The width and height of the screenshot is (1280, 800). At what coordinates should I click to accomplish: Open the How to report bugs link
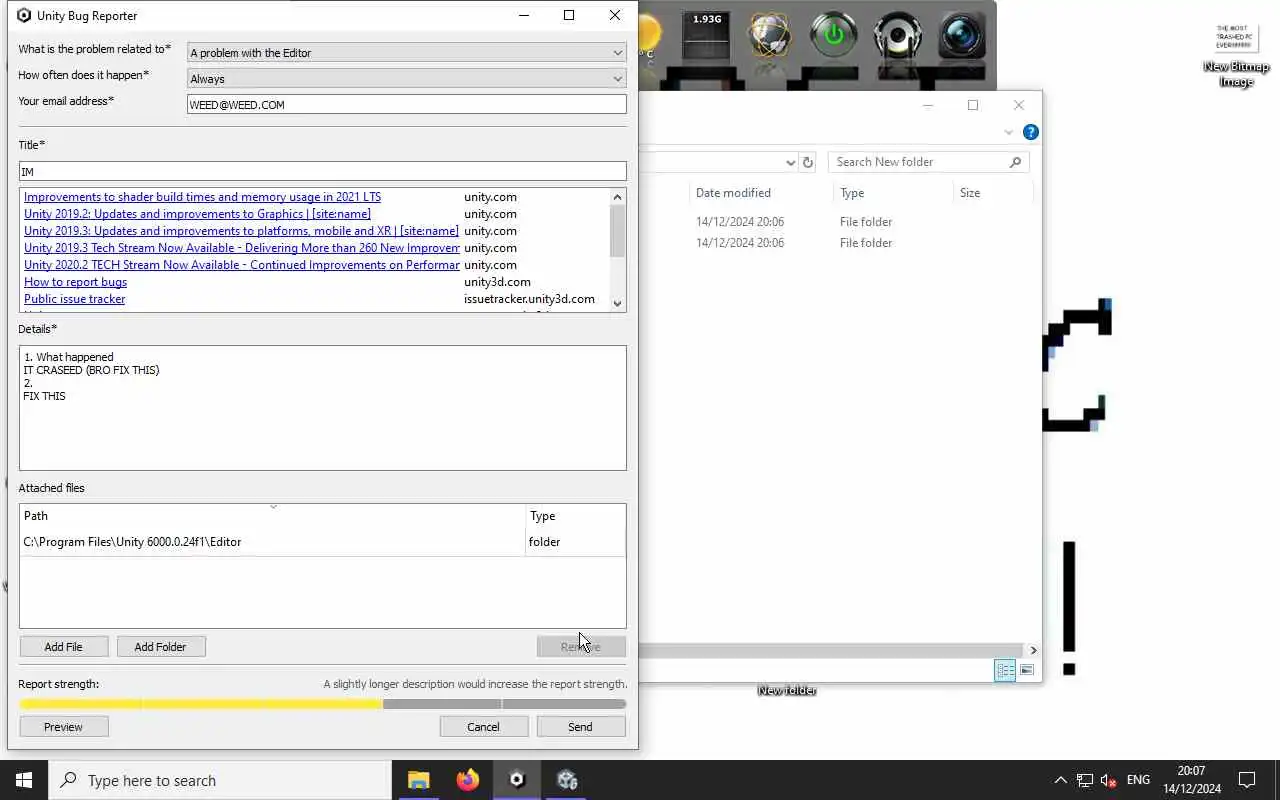click(x=75, y=282)
